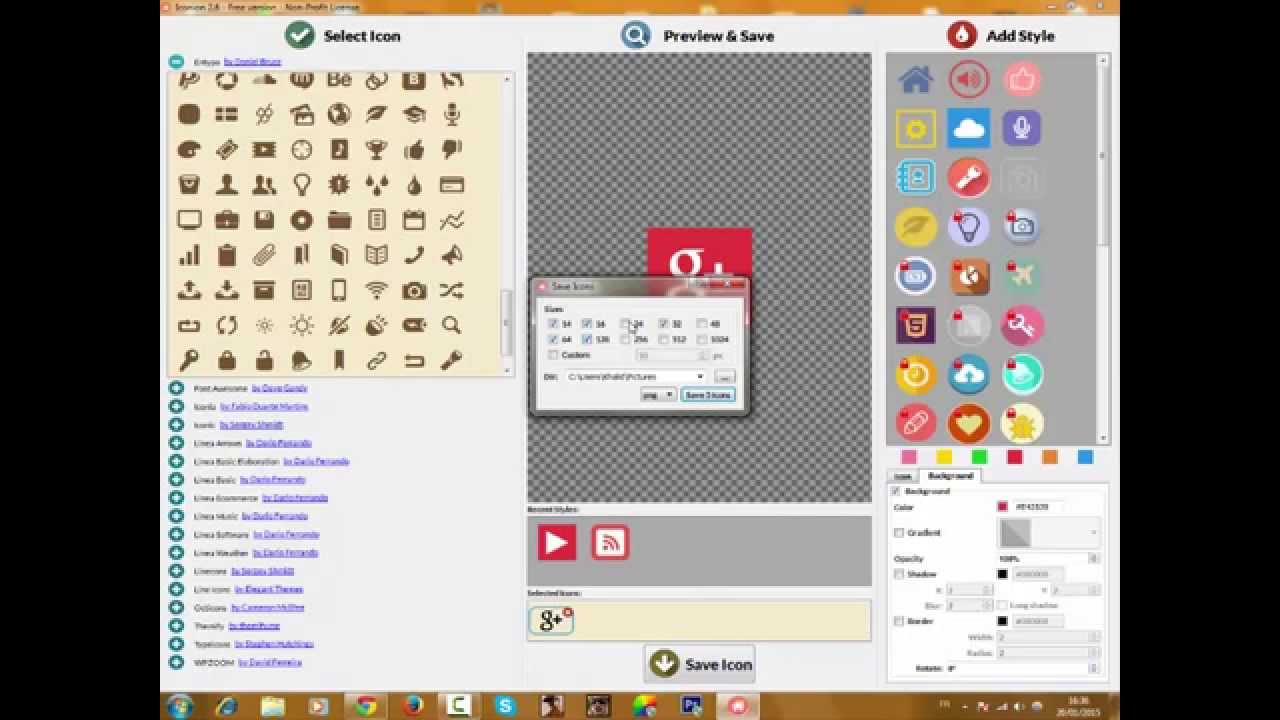Click the Save Icon button
Image resolution: width=1280 pixels, height=720 pixels.
coord(699,664)
